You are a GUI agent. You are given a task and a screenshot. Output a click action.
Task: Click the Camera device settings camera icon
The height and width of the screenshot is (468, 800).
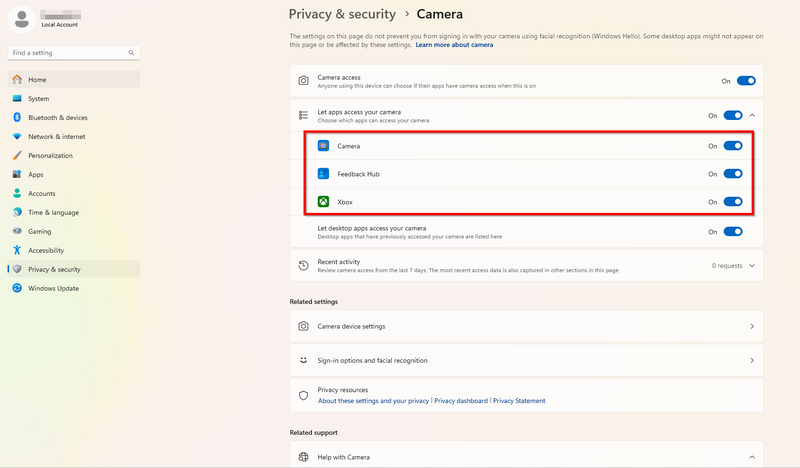[304, 326]
